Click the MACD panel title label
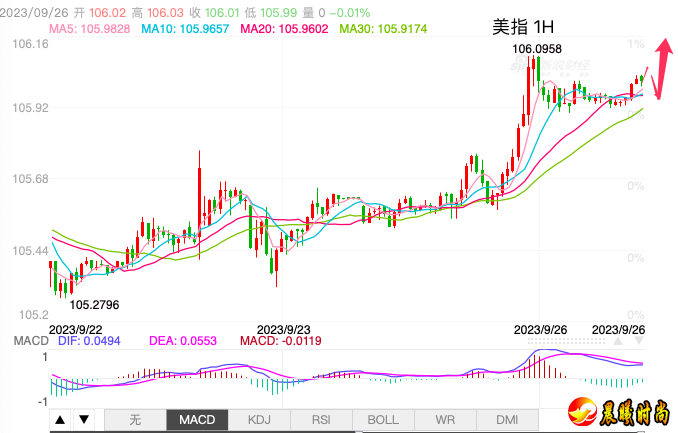 pyautogui.click(x=31, y=341)
